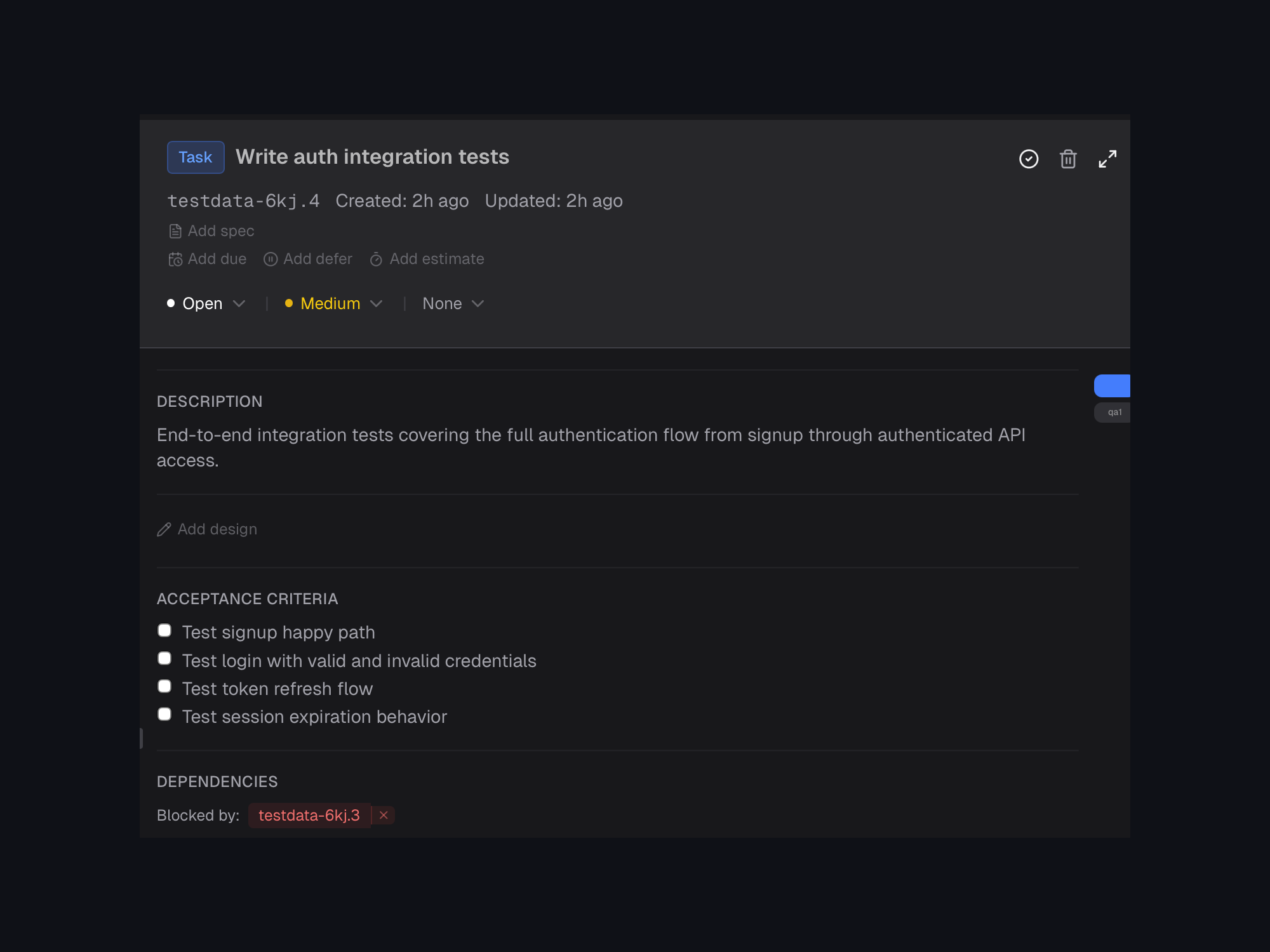The image size is (1270, 952).
Task: Click the Add design pencil icon
Action: pyautogui.click(x=164, y=529)
